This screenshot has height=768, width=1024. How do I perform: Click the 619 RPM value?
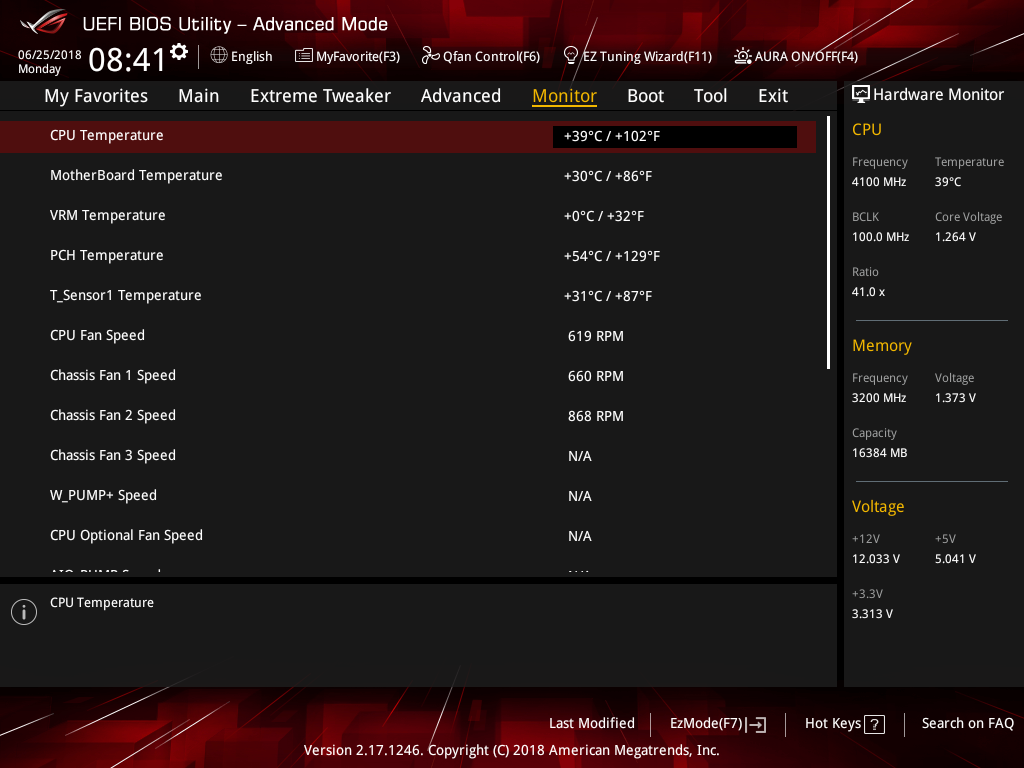596,336
